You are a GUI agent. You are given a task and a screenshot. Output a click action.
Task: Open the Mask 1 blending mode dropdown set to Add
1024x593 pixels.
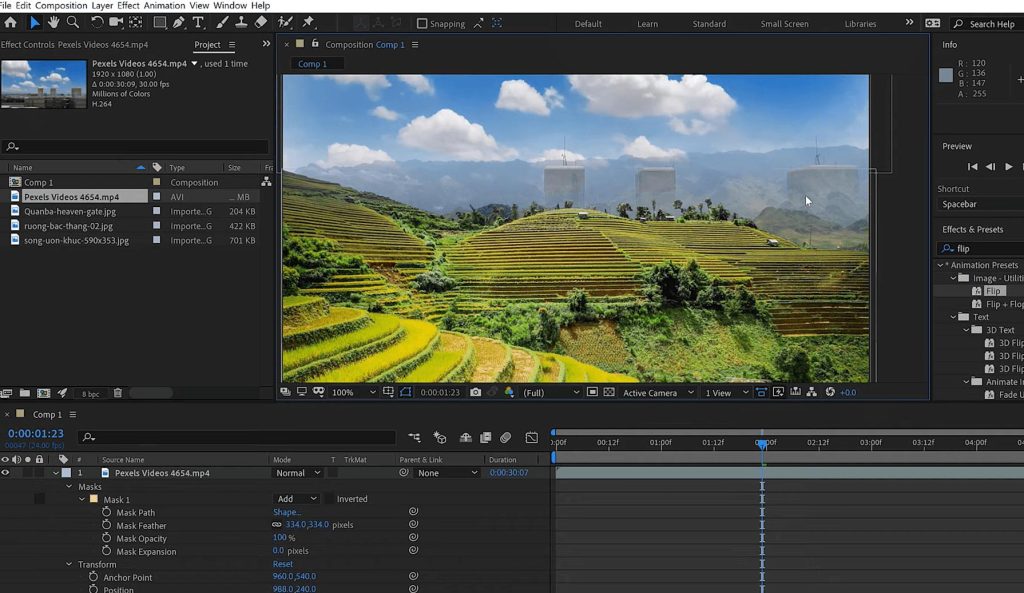296,499
